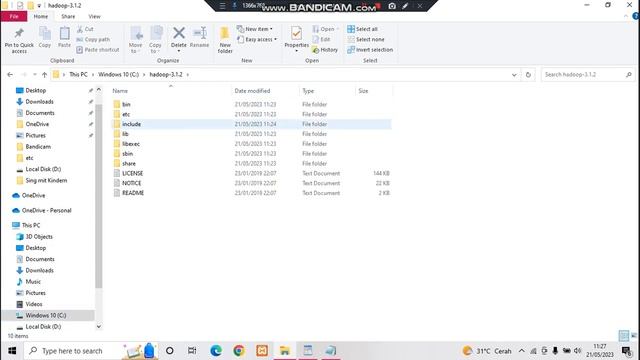Select the share folder
The image size is (640, 360).
pyautogui.click(x=129, y=163)
